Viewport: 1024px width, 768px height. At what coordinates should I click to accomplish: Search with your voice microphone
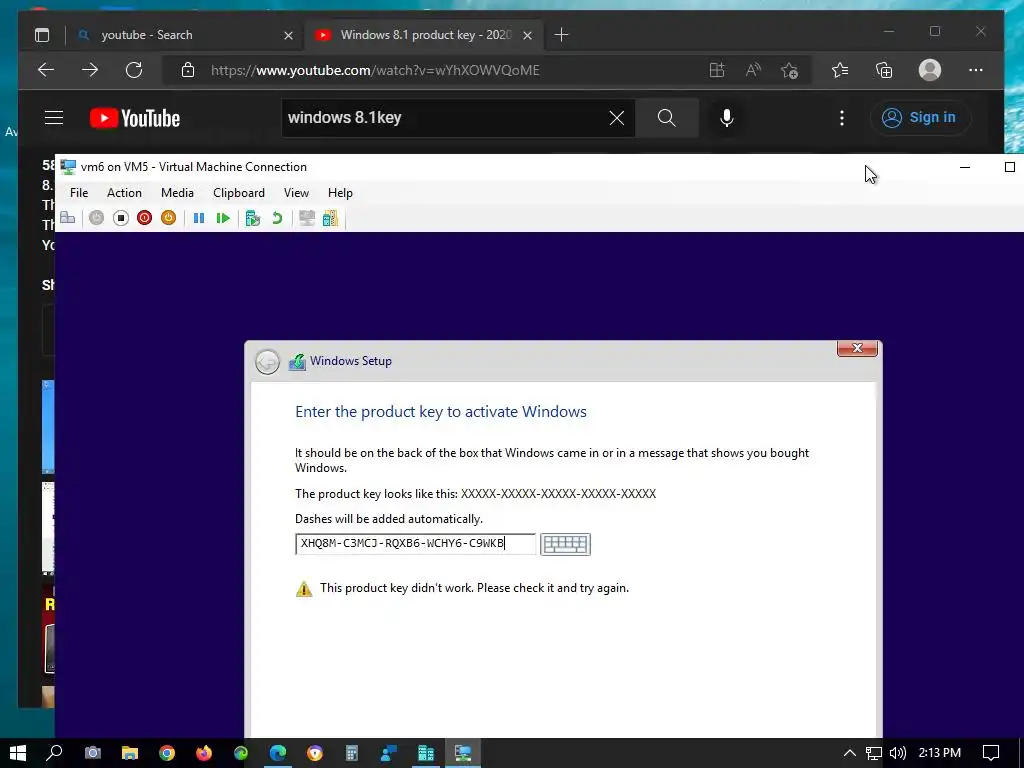coord(727,118)
